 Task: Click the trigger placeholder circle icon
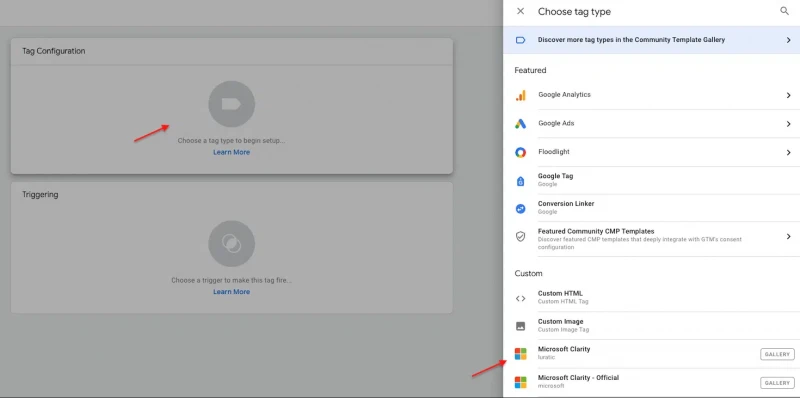(232, 243)
